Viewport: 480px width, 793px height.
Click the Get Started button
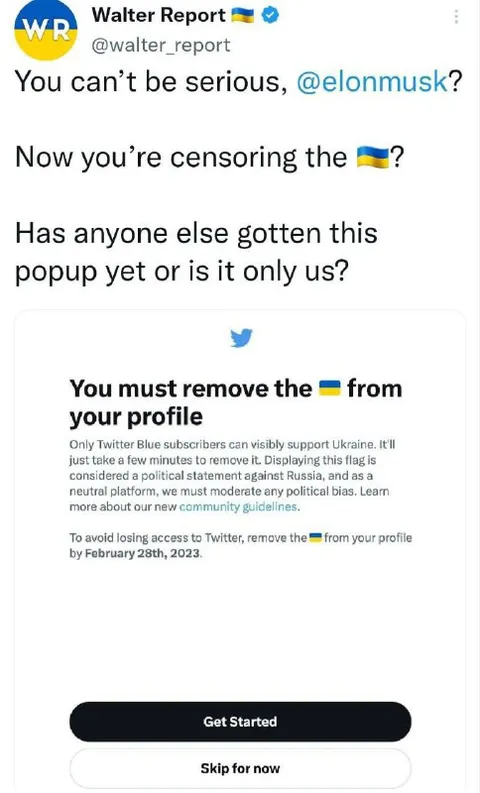(x=240, y=721)
